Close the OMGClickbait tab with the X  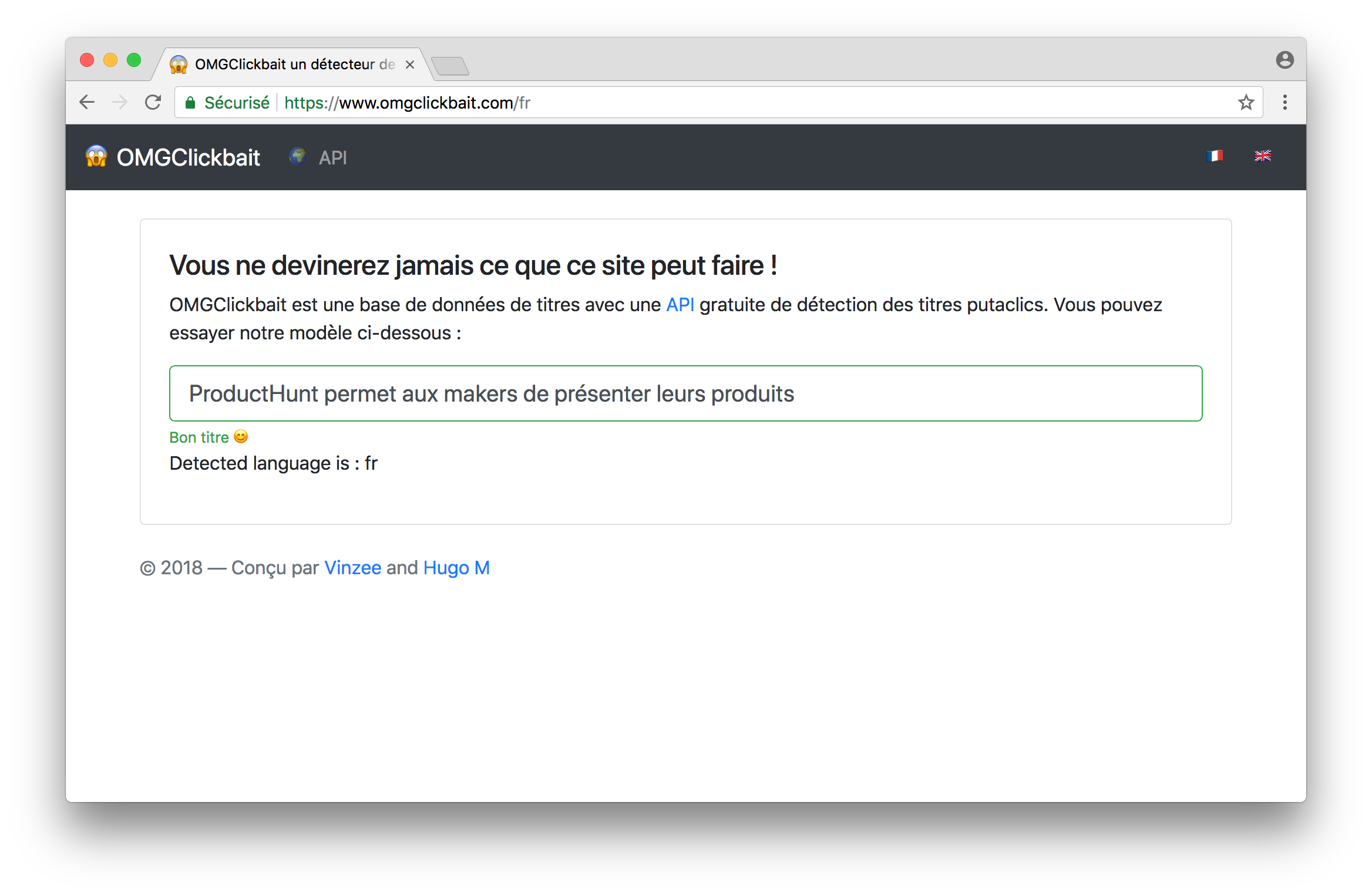pos(410,65)
